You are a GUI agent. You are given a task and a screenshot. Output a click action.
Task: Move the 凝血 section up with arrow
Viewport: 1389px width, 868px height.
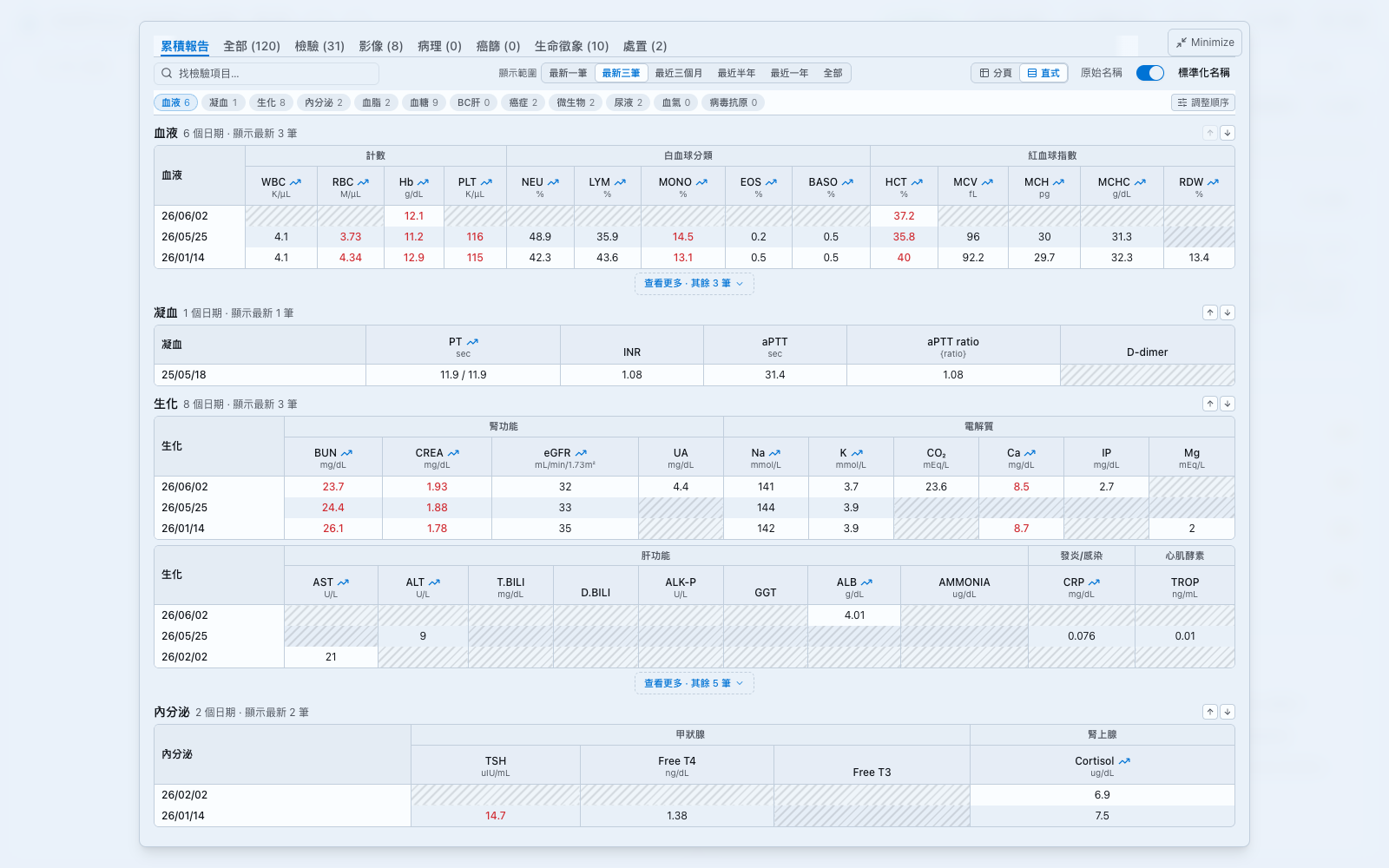(1210, 312)
